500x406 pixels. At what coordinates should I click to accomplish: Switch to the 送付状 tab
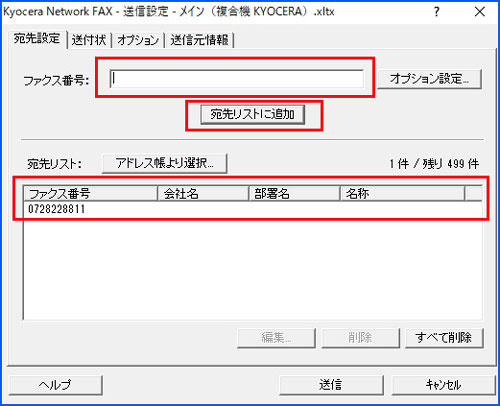pos(89,40)
